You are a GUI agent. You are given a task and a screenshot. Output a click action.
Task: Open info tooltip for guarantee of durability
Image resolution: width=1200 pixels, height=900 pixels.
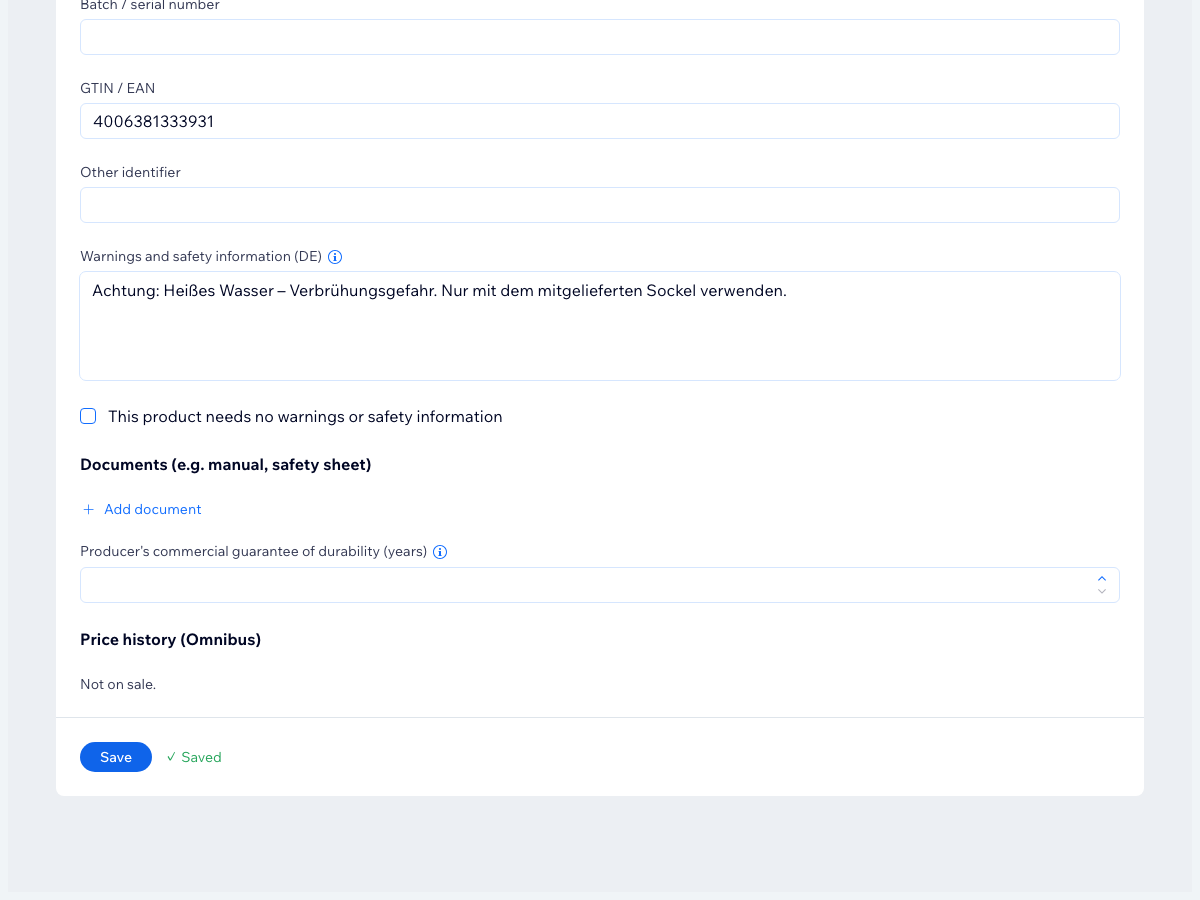point(440,552)
